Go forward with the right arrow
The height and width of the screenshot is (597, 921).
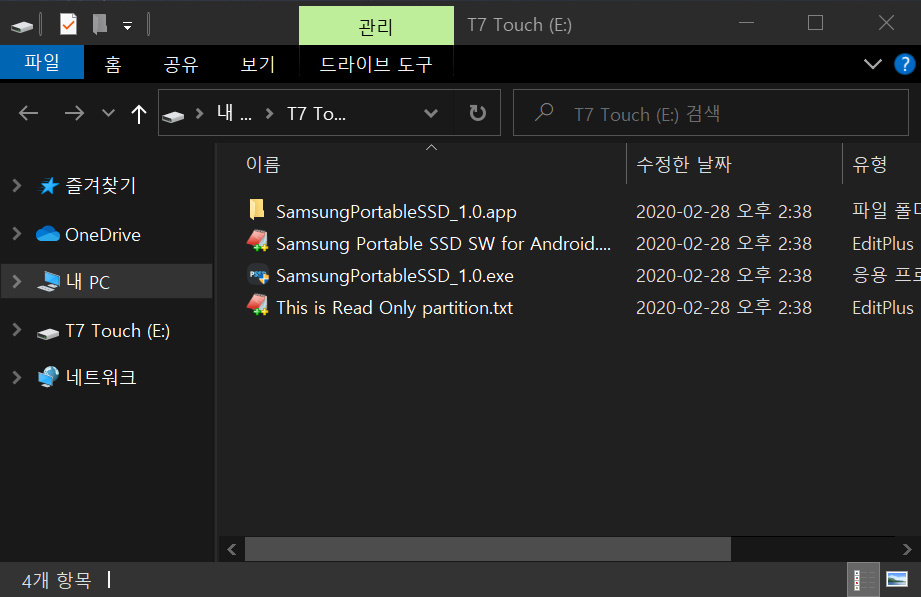pos(74,113)
